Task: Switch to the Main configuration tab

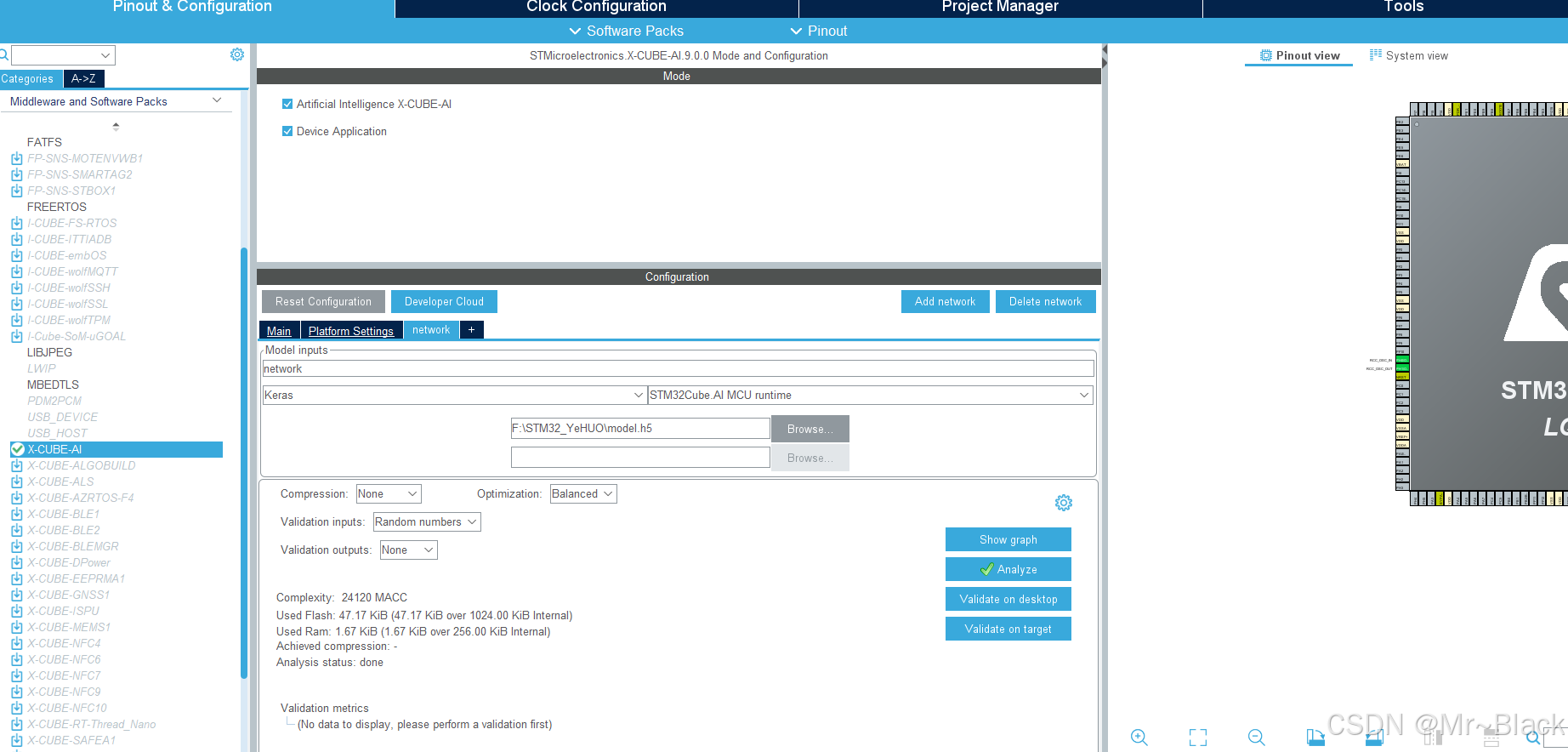Action: [279, 330]
